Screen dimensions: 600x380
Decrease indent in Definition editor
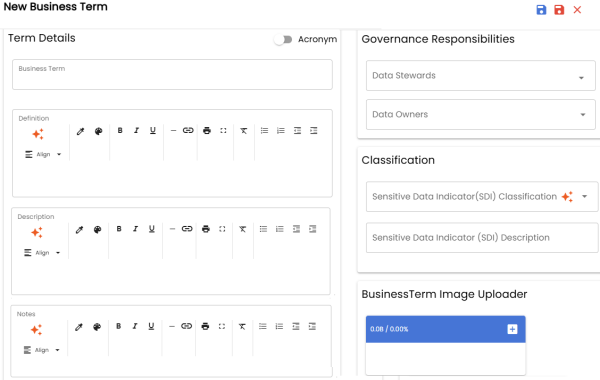pyautogui.click(x=297, y=130)
